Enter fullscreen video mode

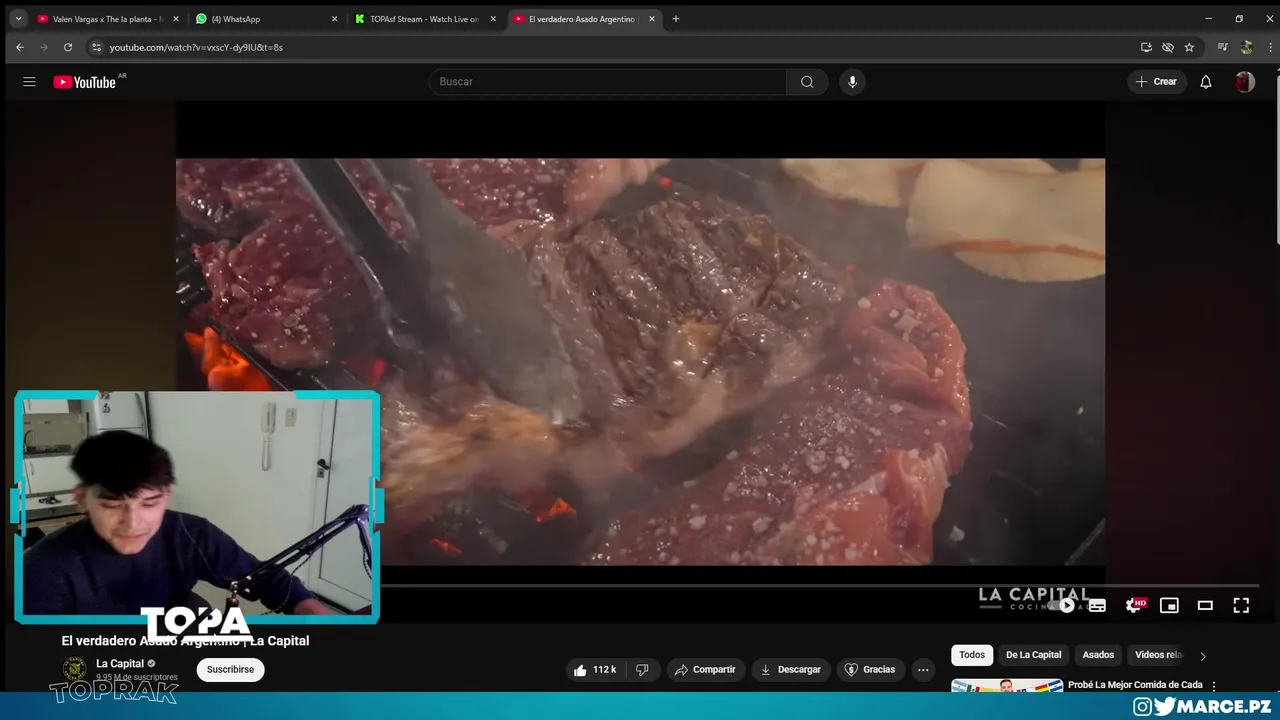(x=1241, y=605)
